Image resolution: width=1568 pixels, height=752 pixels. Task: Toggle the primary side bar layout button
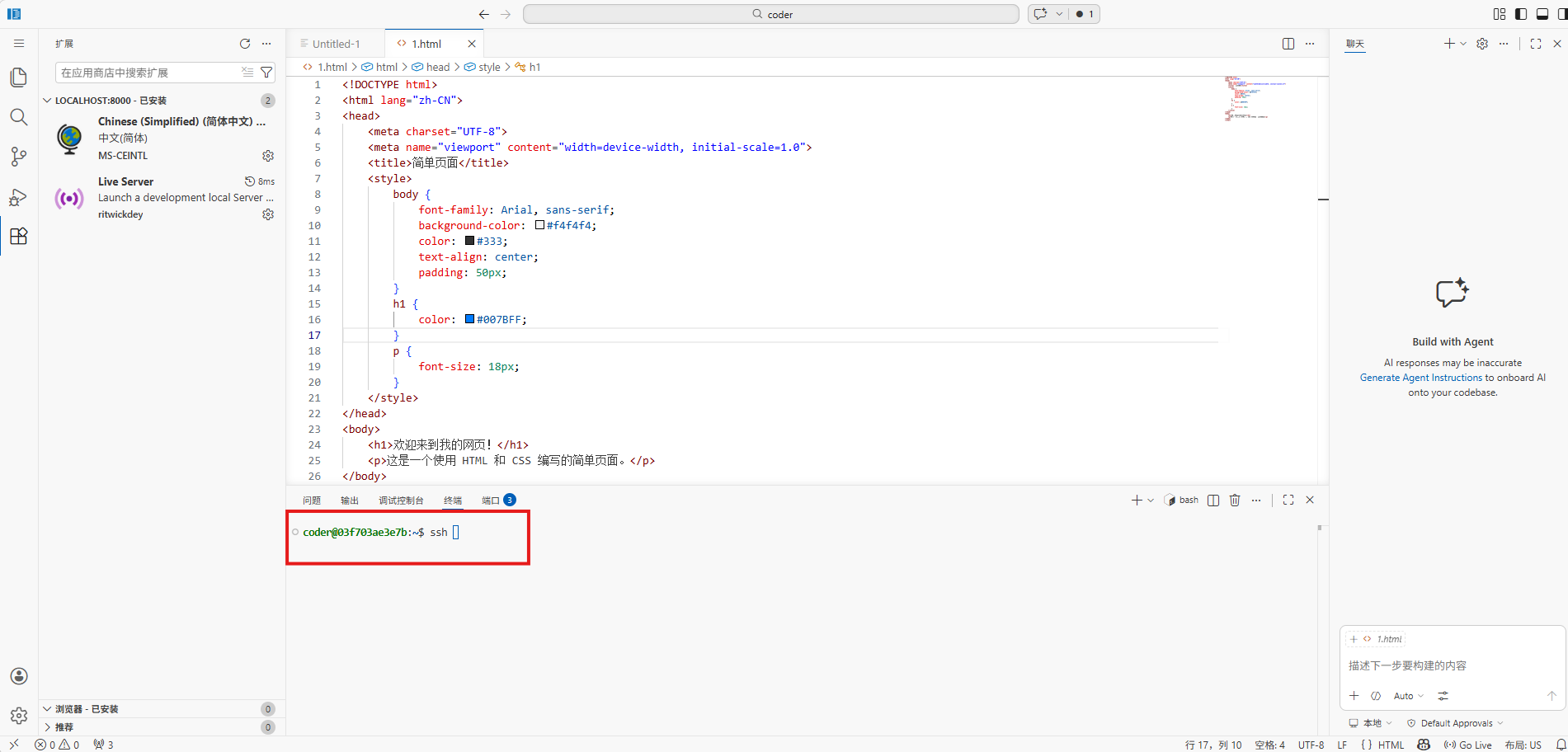(1521, 14)
